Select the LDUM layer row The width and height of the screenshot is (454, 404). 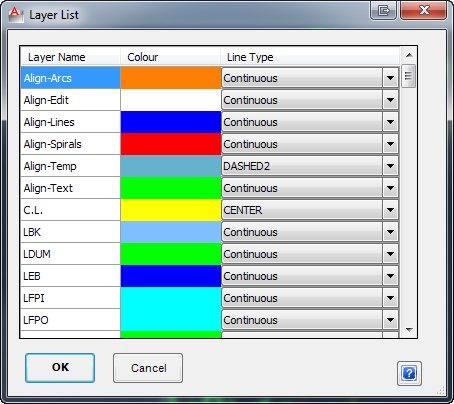click(210, 254)
